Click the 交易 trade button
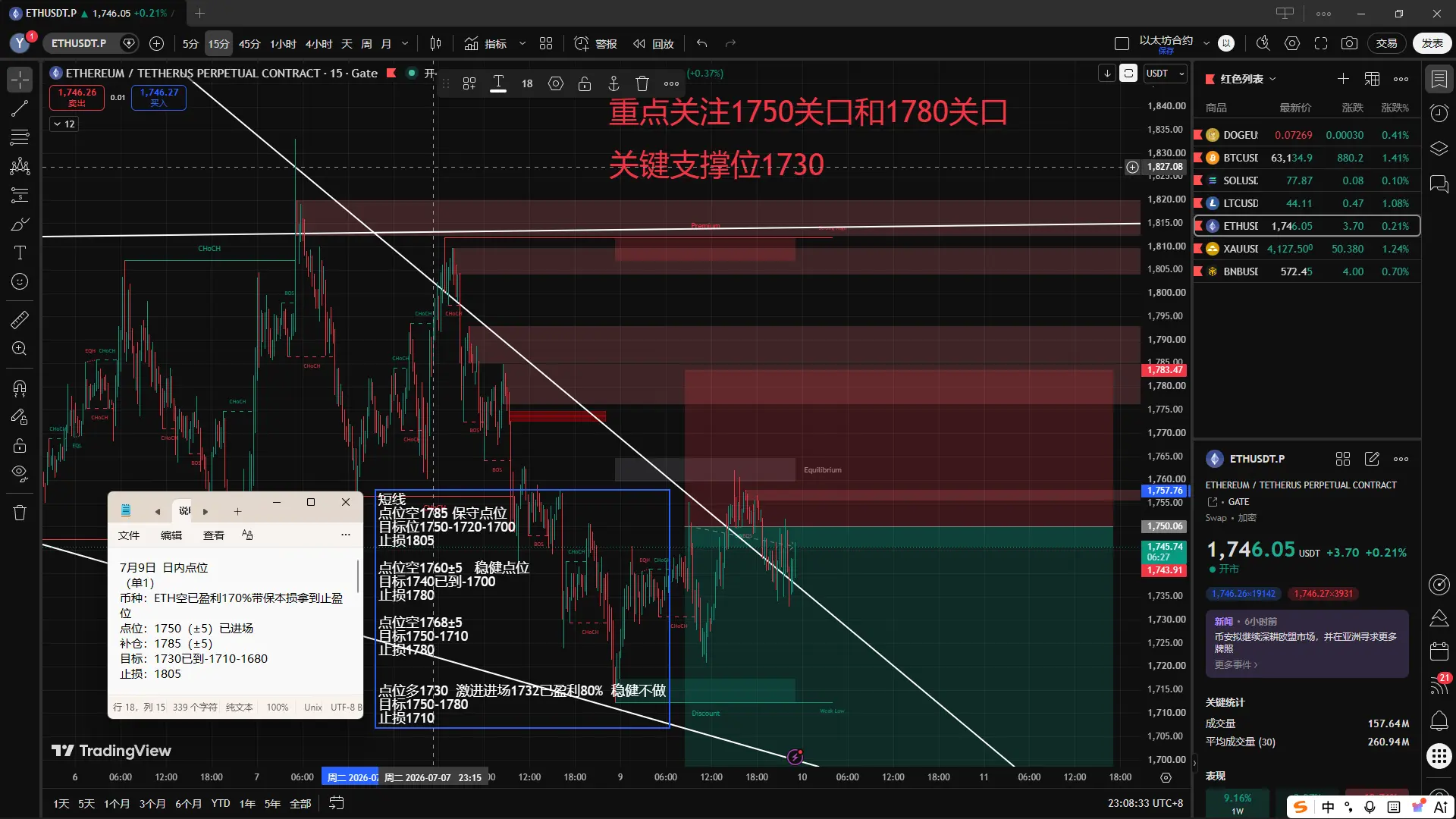 (x=1387, y=43)
